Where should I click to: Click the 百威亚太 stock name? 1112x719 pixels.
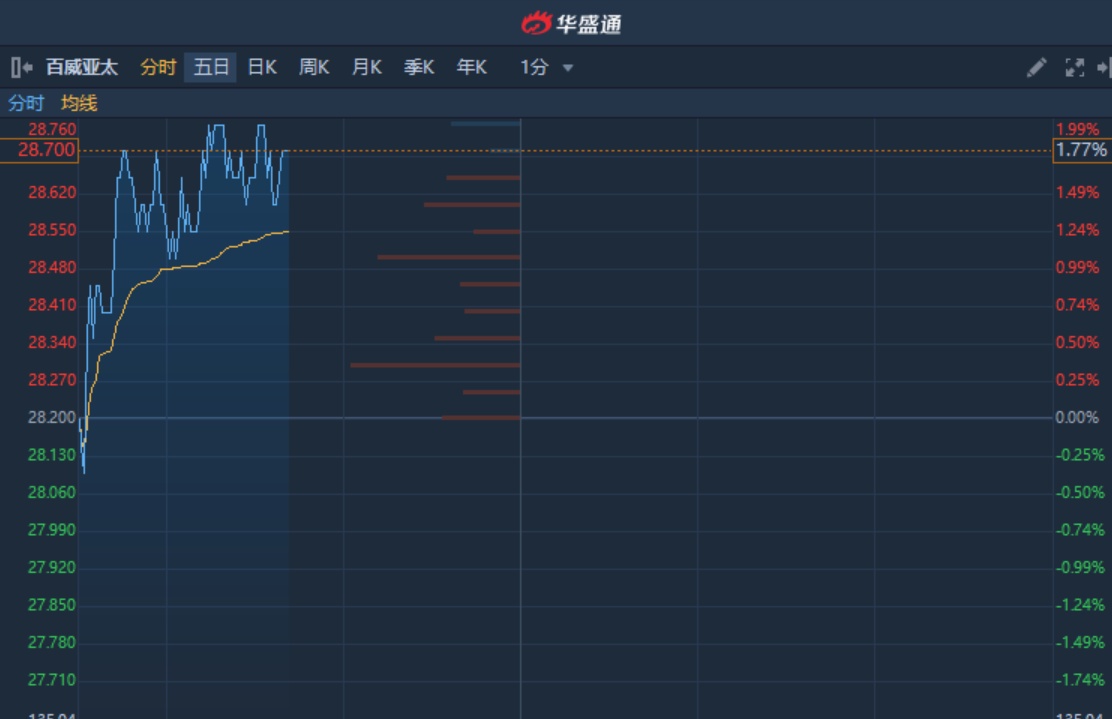(82, 67)
